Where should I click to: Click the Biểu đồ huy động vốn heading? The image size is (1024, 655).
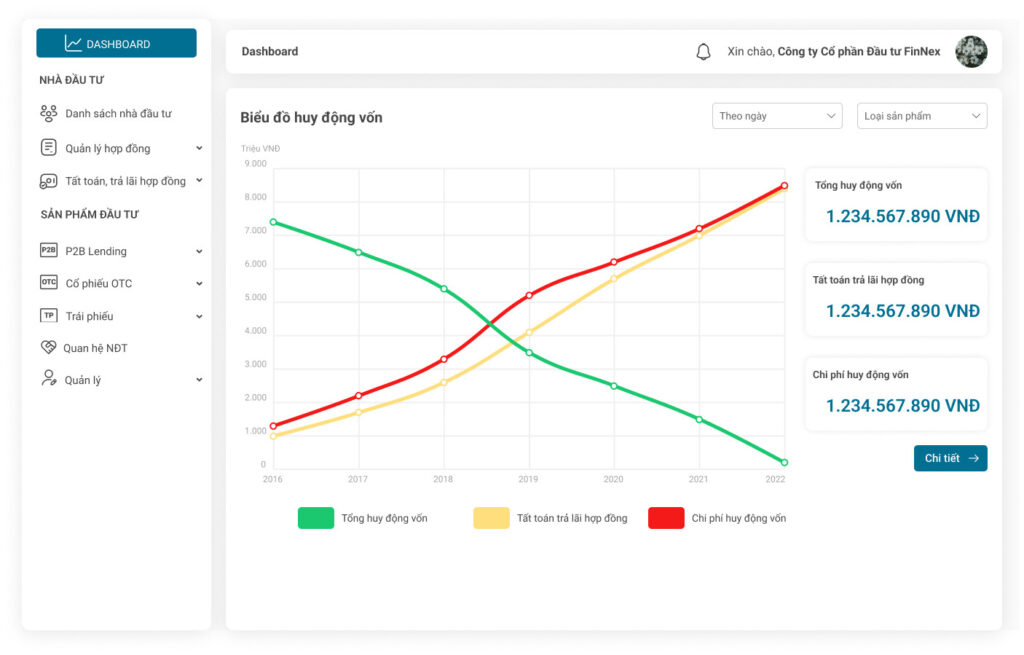pos(312,118)
